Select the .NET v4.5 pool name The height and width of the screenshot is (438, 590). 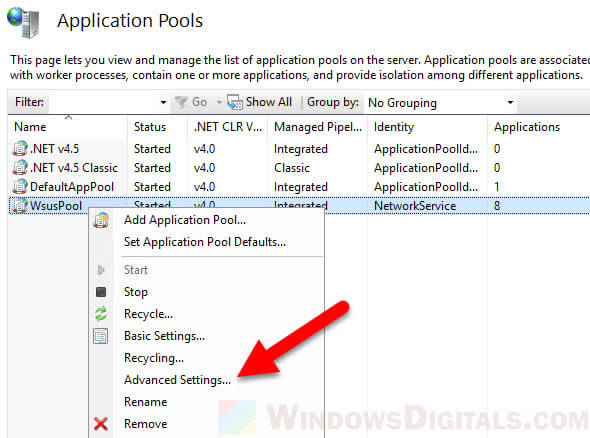(x=55, y=149)
